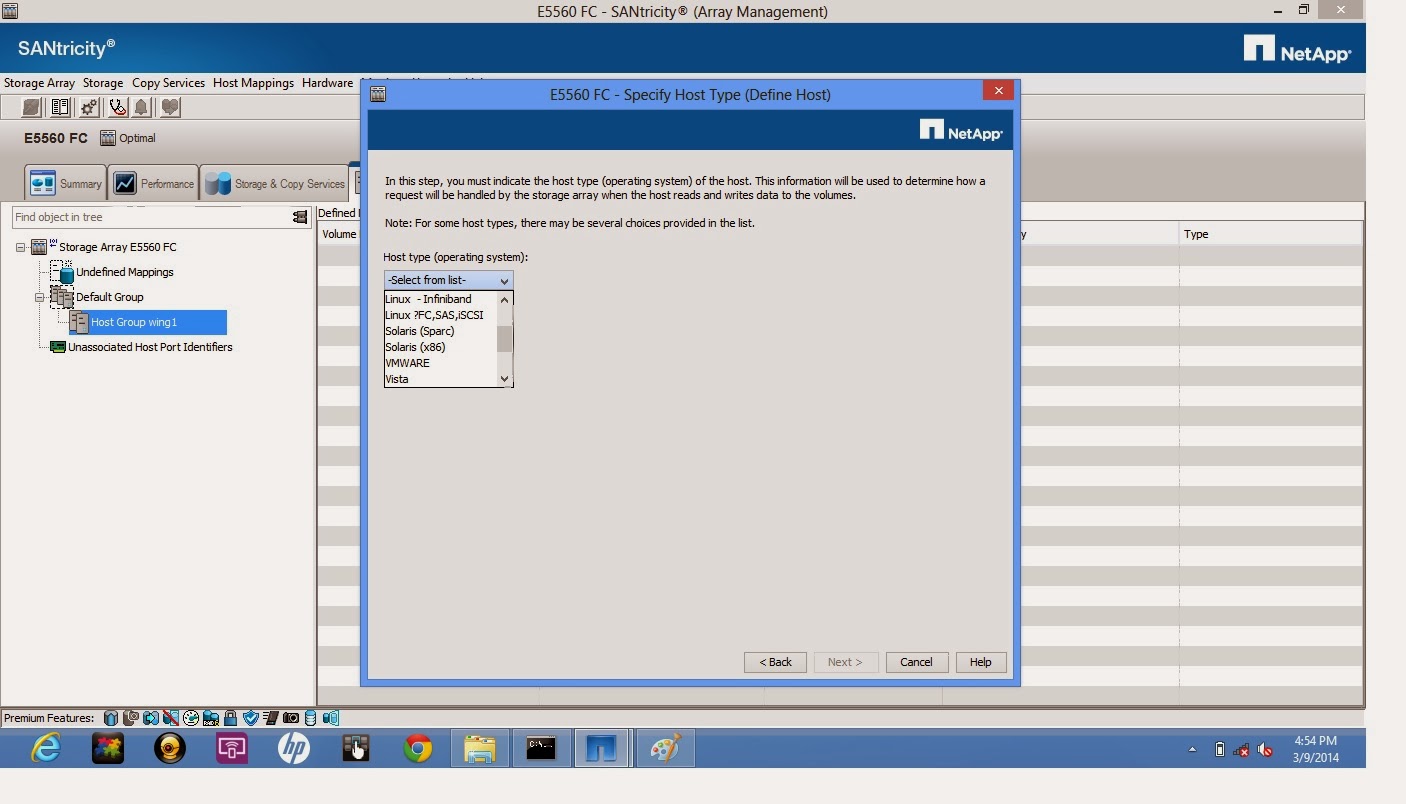This screenshot has width=1406, height=804.
Task: Click the bell alarm toolbar icon
Action: [x=140, y=107]
